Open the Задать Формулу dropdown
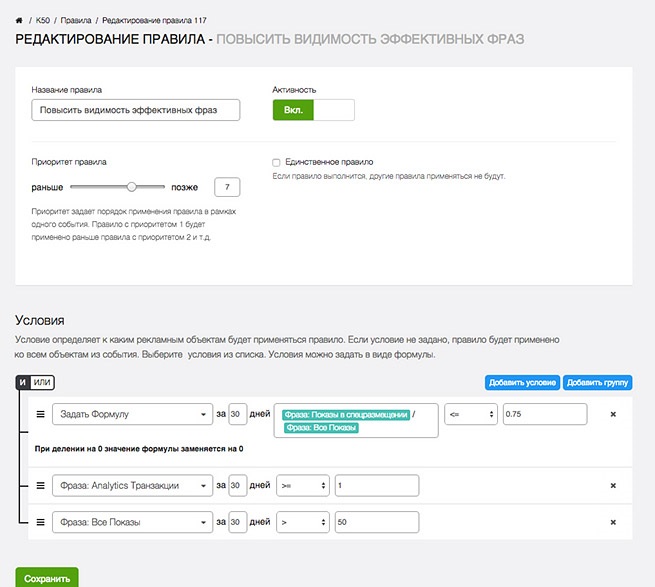 point(130,414)
